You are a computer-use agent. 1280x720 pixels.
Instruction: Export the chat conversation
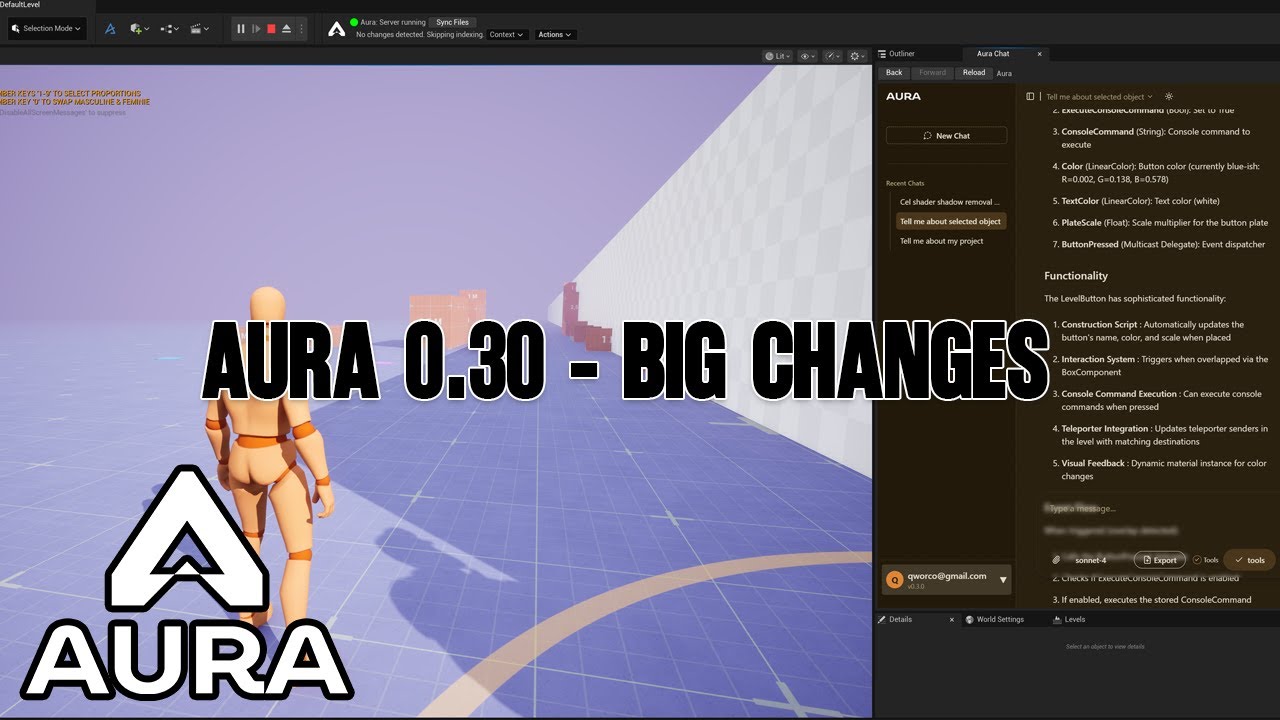pos(1160,560)
